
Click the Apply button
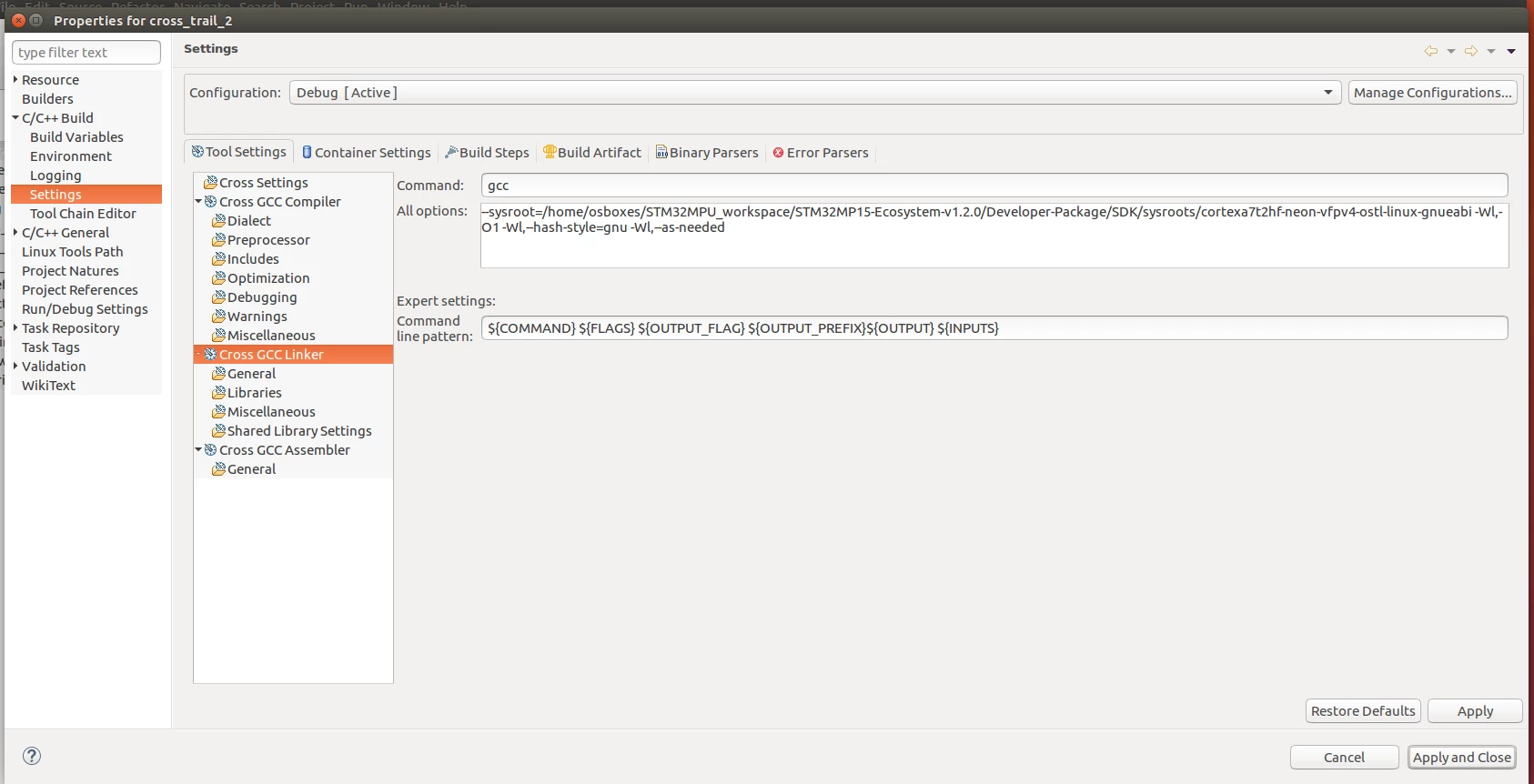point(1475,711)
